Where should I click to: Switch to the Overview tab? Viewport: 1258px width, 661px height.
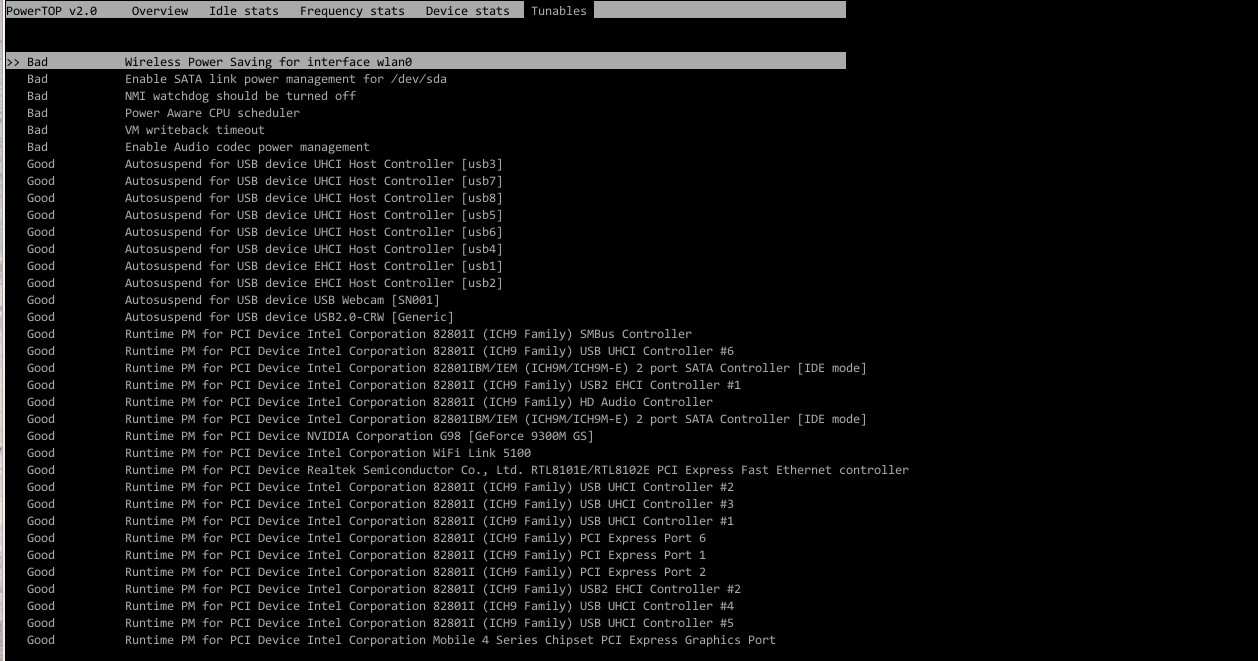[x=160, y=11]
